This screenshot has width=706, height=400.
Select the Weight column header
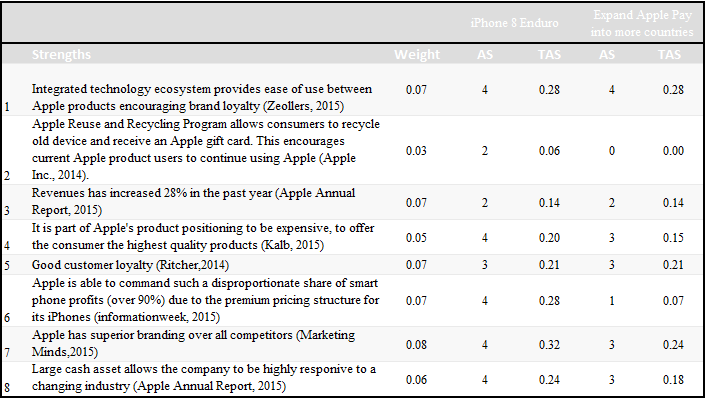pos(416,54)
